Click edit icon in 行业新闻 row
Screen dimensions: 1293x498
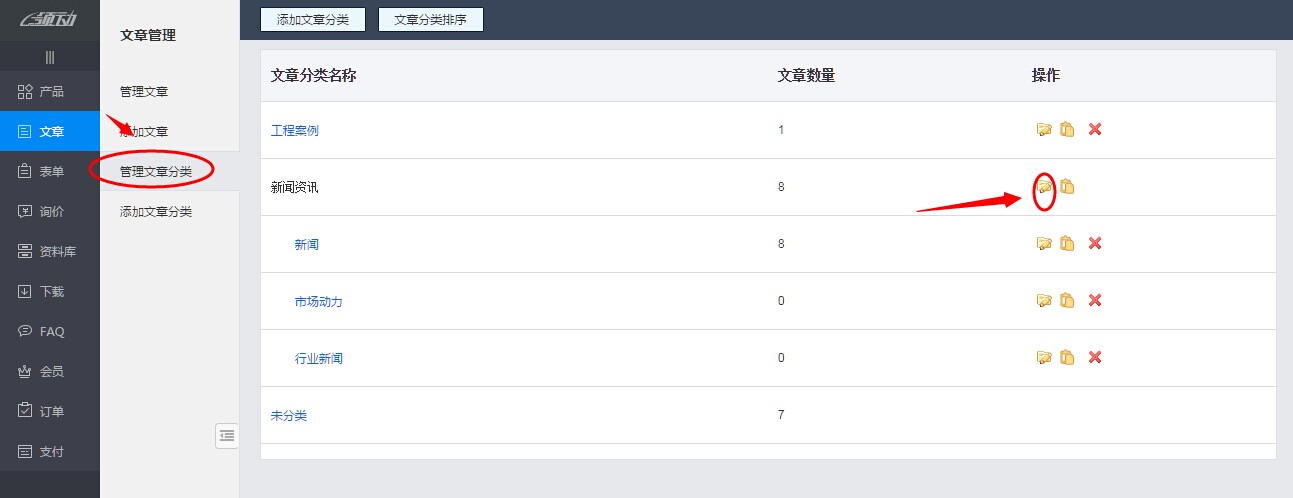tap(1044, 358)
